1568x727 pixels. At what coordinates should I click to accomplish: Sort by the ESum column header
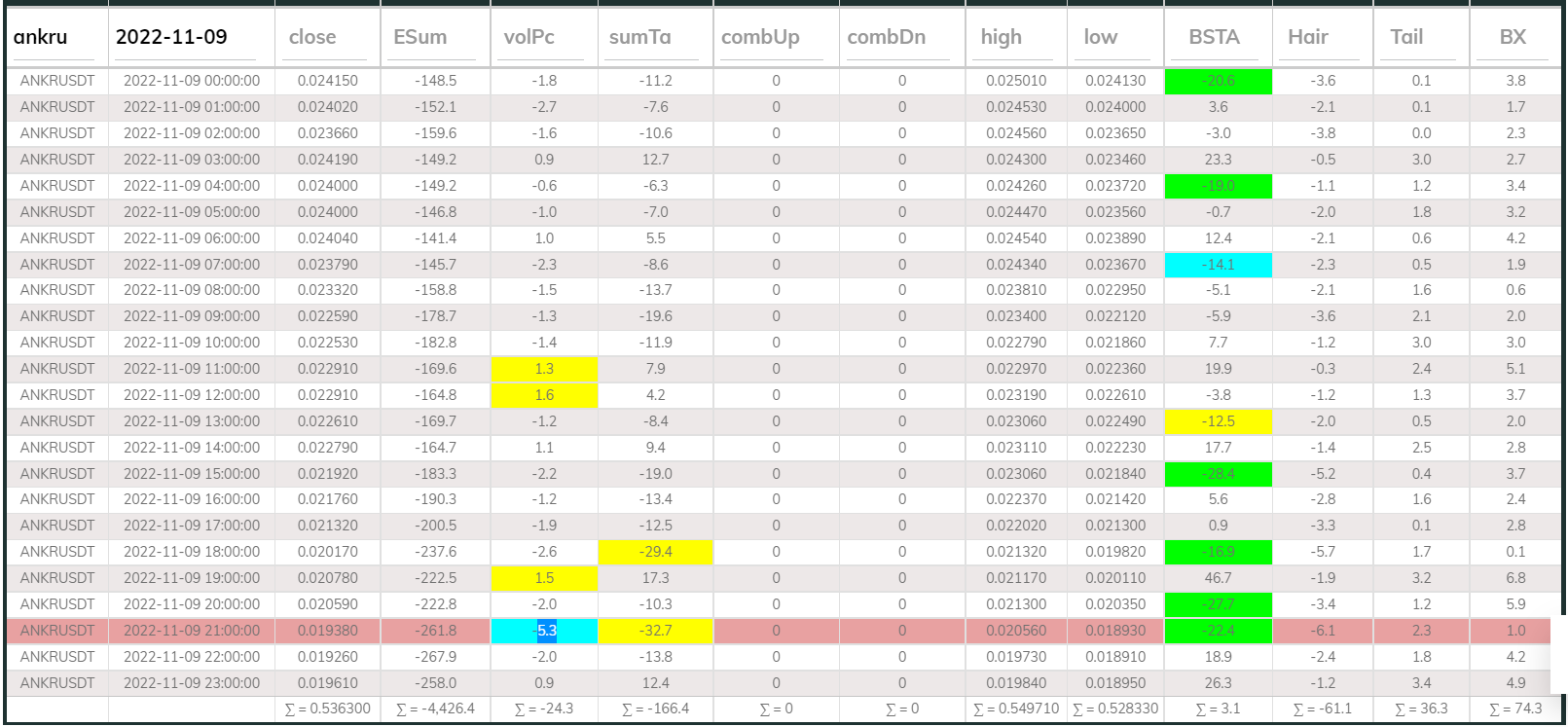[420, 37]
